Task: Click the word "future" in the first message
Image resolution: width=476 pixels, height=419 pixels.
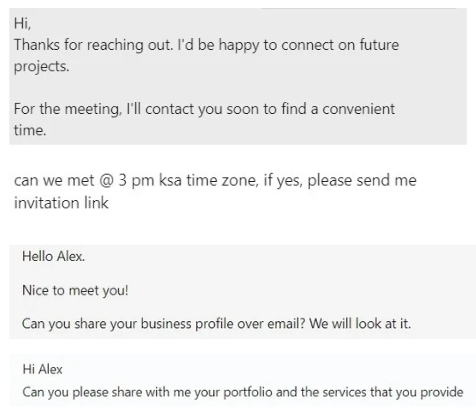Action: pyautogui.click(x=379, y=45)
